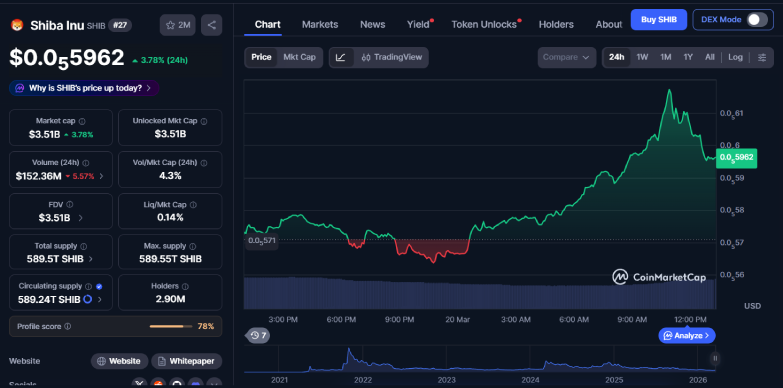Click the Profile score progress bar
Viewport: 783px width, 388px height.
pyautogui.click(x=171, y=327)
